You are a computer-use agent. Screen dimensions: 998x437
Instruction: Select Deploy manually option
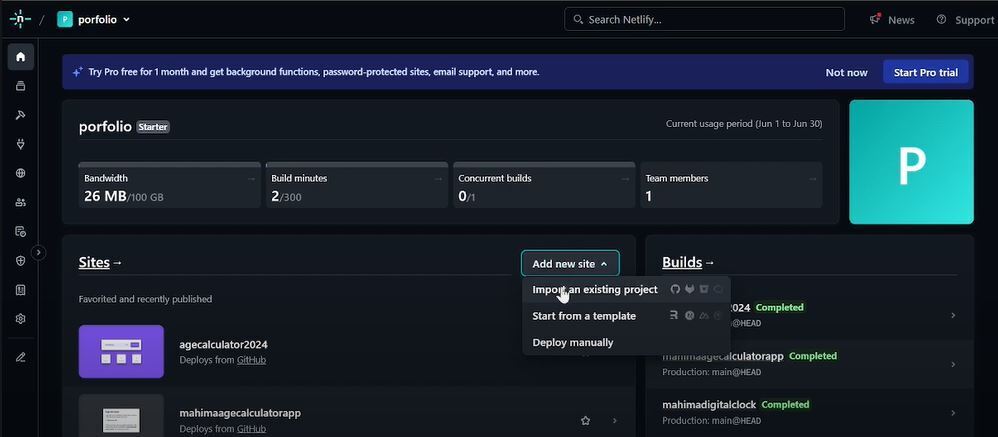point(573,342)
